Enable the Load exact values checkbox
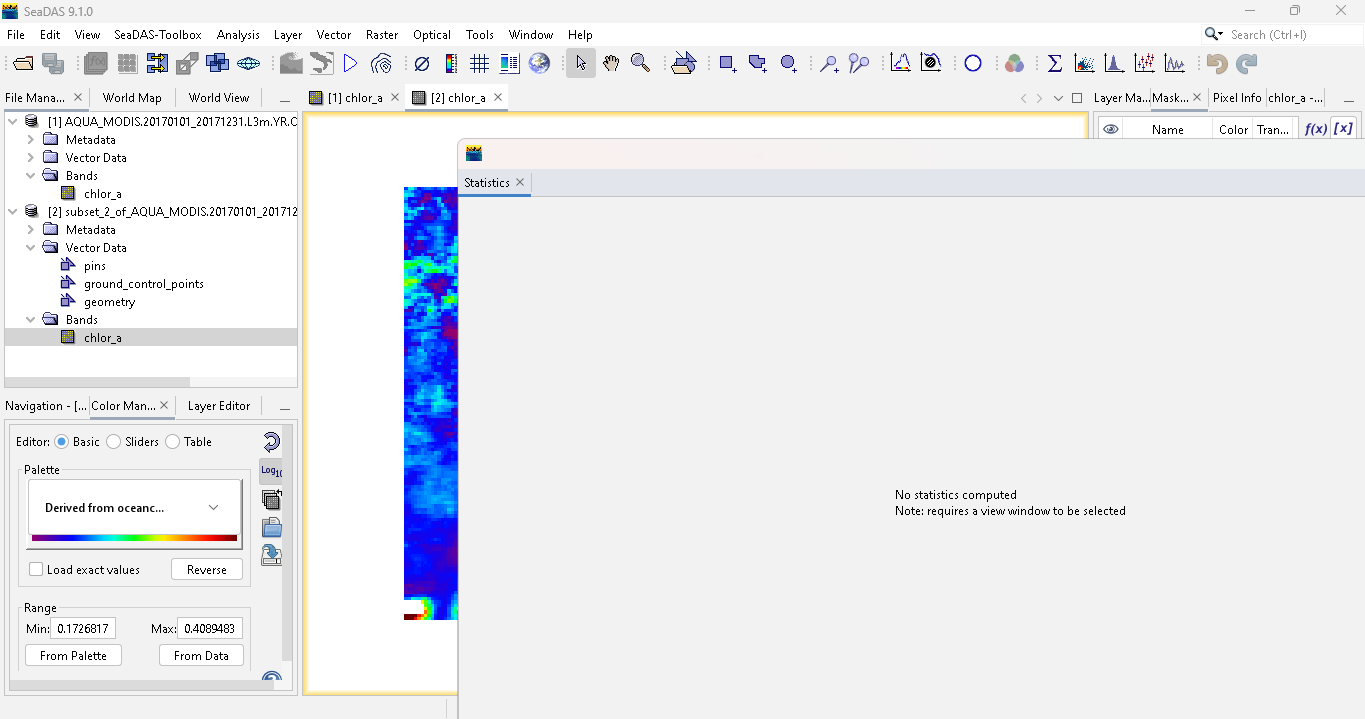The width and height of the screenshot is (1365, 719). (x=37, y=570)
